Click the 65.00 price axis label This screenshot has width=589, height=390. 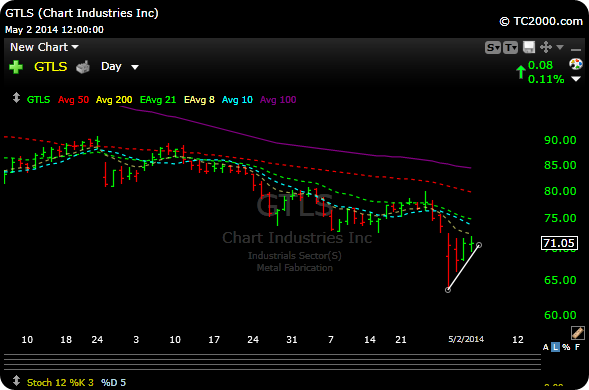560,280
